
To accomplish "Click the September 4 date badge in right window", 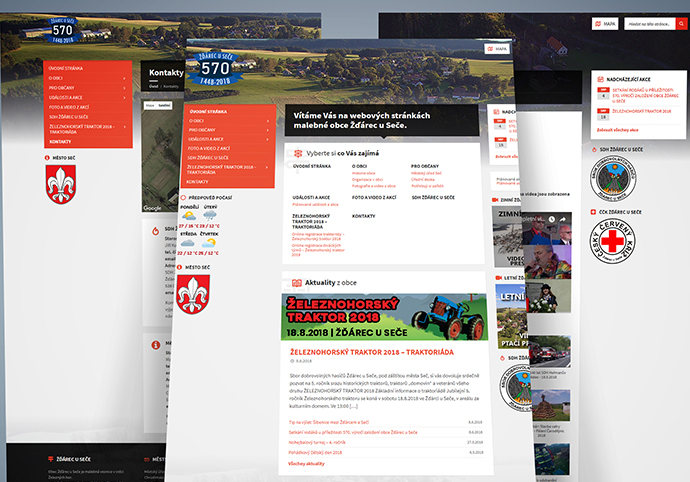I will (603, 93).
